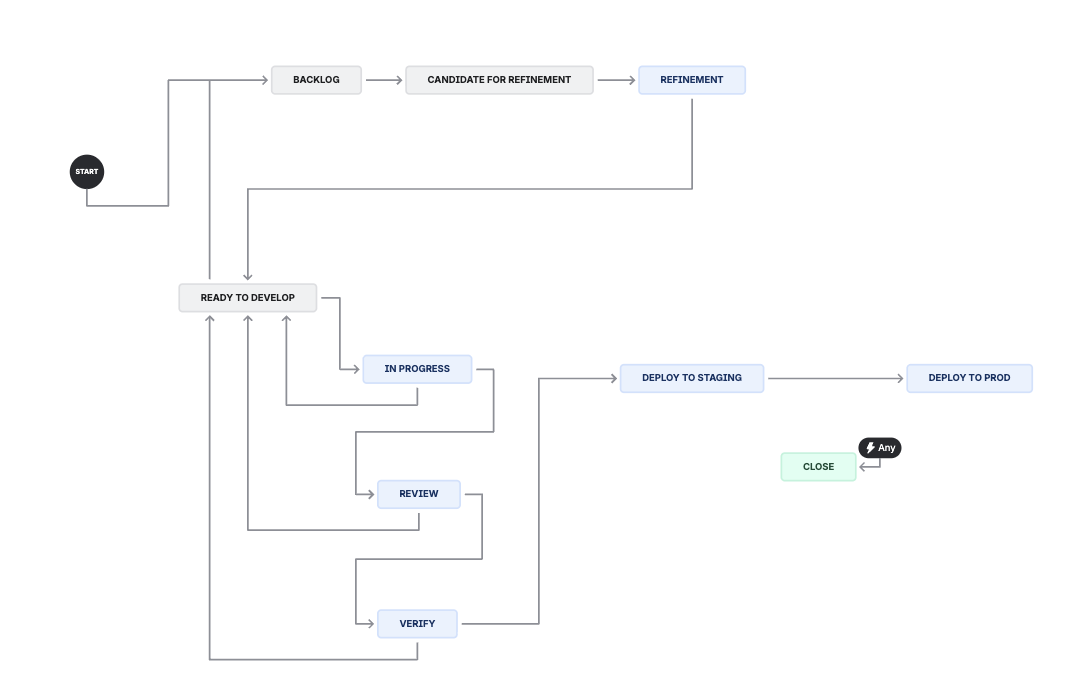Select the CANDIDATE FOR REFINEMENT status
Image resolution: width=1090 pixels, height=694 pixels.
point(499,80)
